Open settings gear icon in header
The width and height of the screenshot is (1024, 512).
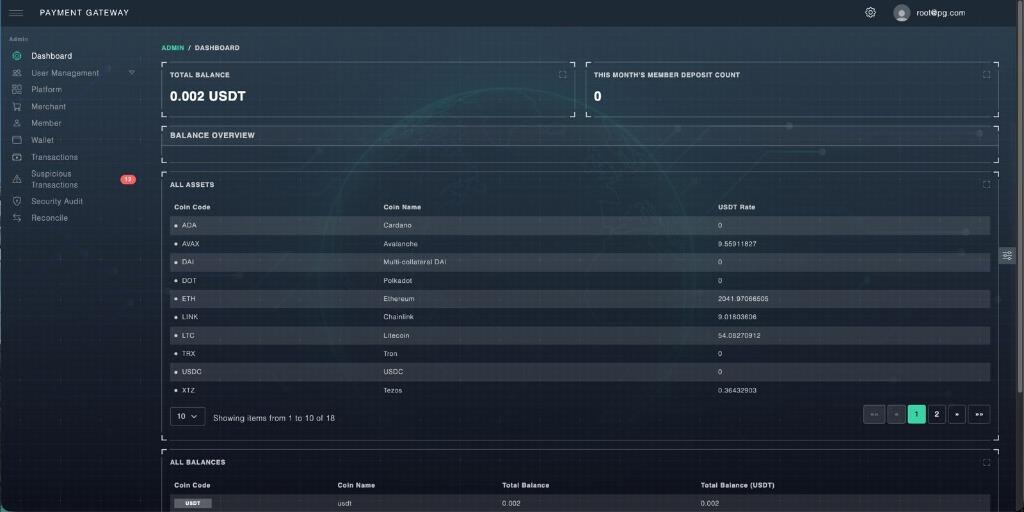click(x=870, y=12)
